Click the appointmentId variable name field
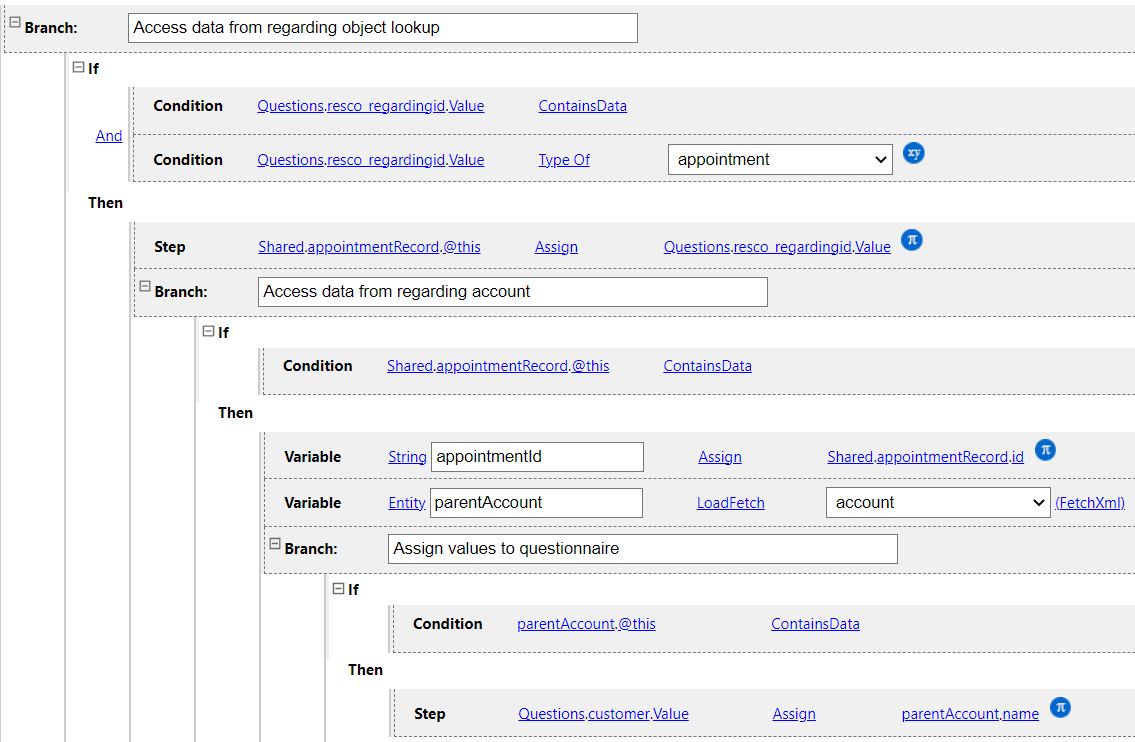This screenshot has height=742, width=1135. click(x=537, y=457)
